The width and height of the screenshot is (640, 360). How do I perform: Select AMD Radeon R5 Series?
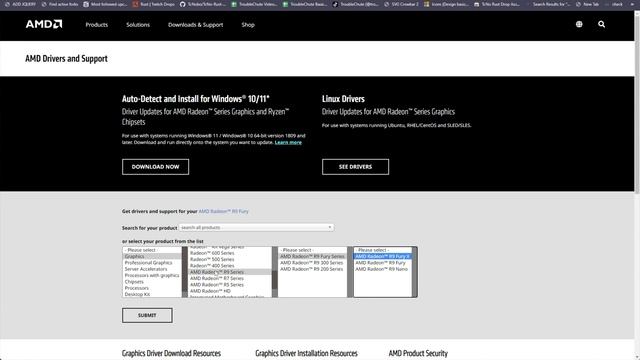point(229,284)
